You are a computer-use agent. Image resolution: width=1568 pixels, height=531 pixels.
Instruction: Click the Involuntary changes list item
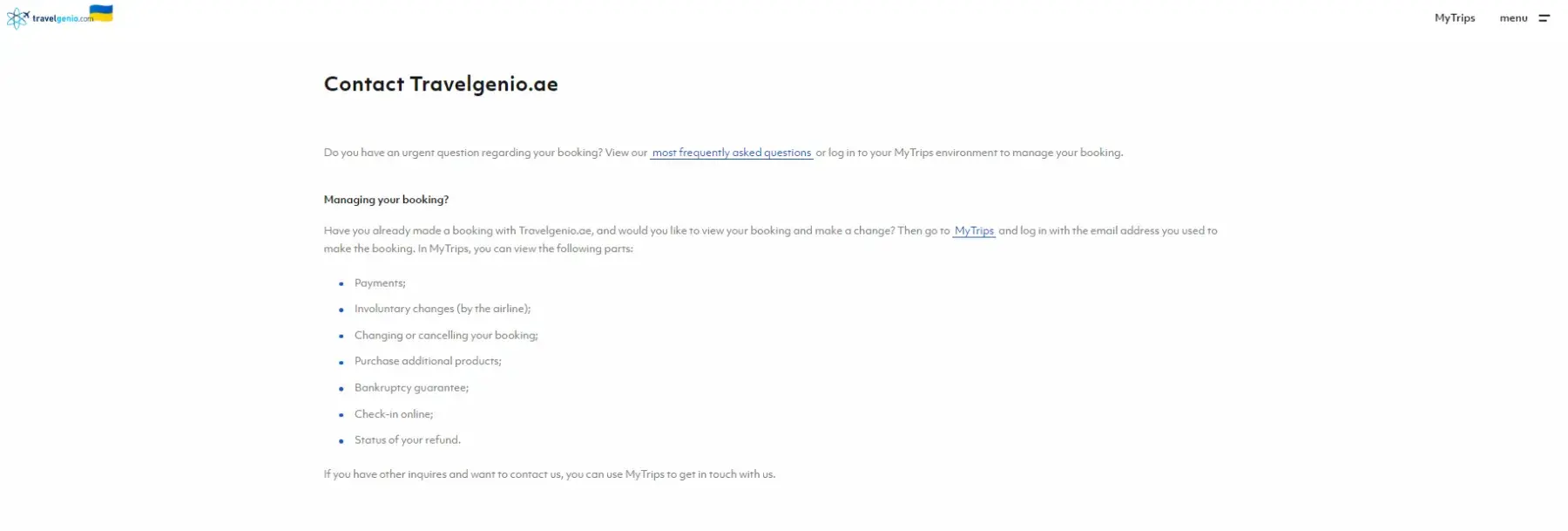(443, 309)
